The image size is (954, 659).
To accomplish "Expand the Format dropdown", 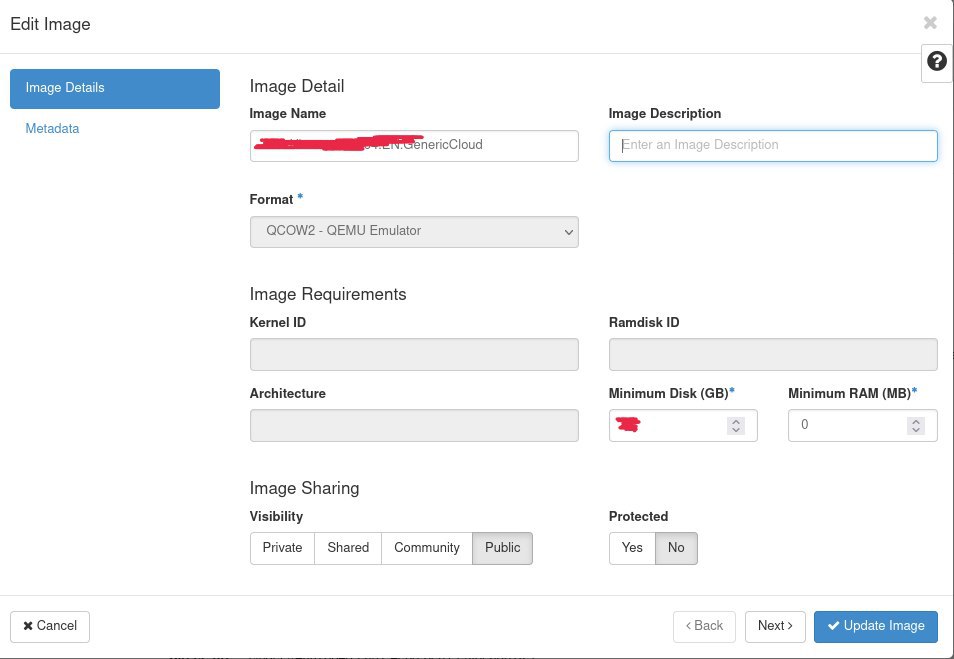I will coord(414,231).
